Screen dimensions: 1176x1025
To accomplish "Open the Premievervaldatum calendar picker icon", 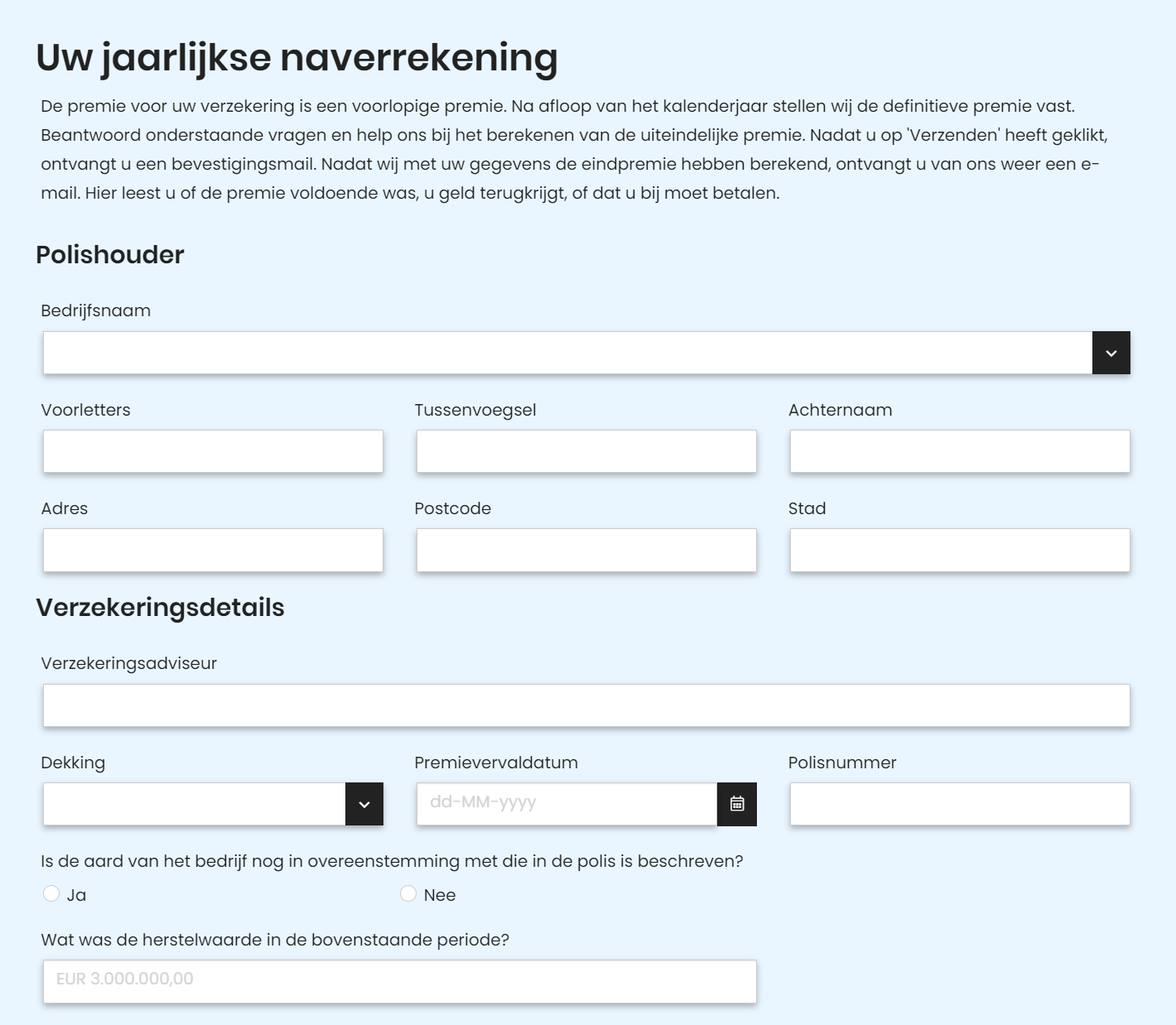I will point(736,804).
